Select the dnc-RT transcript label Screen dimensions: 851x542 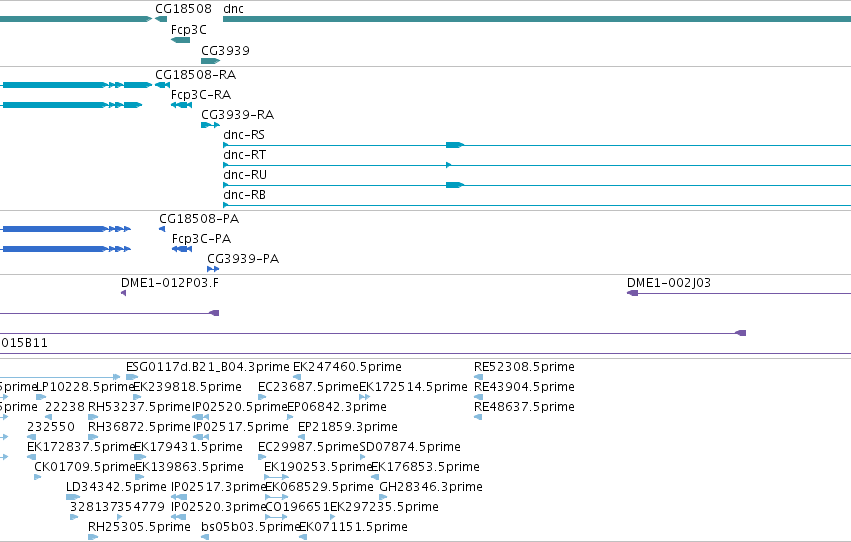pyautogui.click(x=245, y=155)
